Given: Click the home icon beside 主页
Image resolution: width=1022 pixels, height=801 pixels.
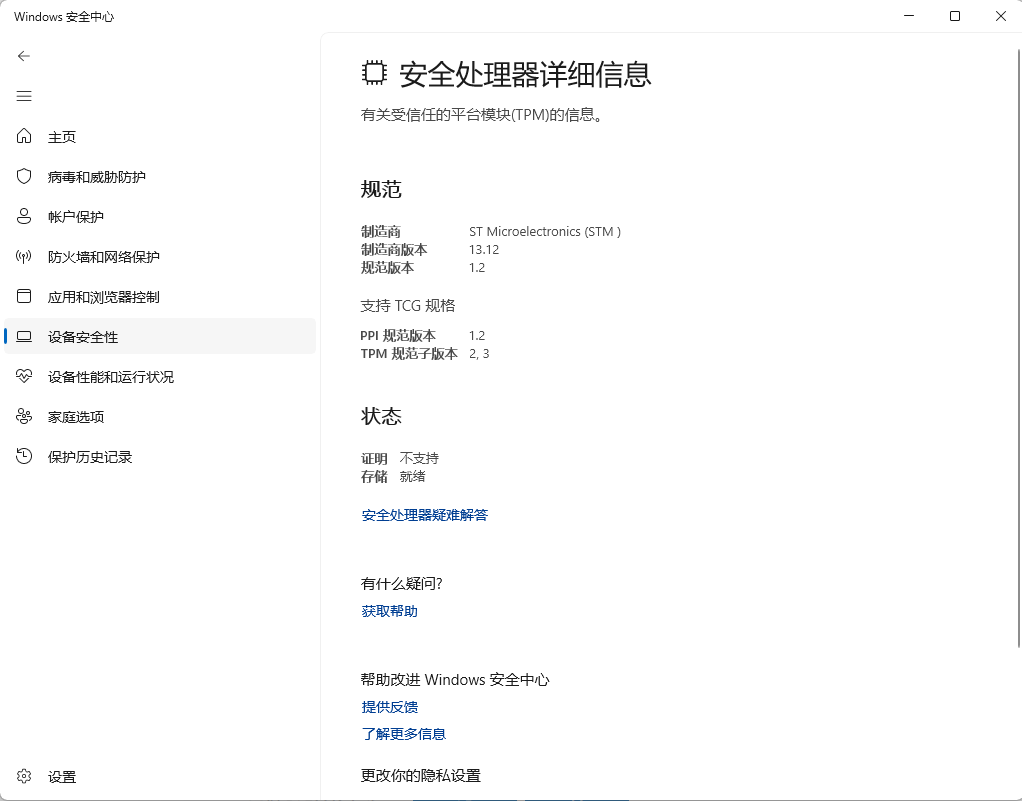Looking at the screenshot, I should click(24, 136).
